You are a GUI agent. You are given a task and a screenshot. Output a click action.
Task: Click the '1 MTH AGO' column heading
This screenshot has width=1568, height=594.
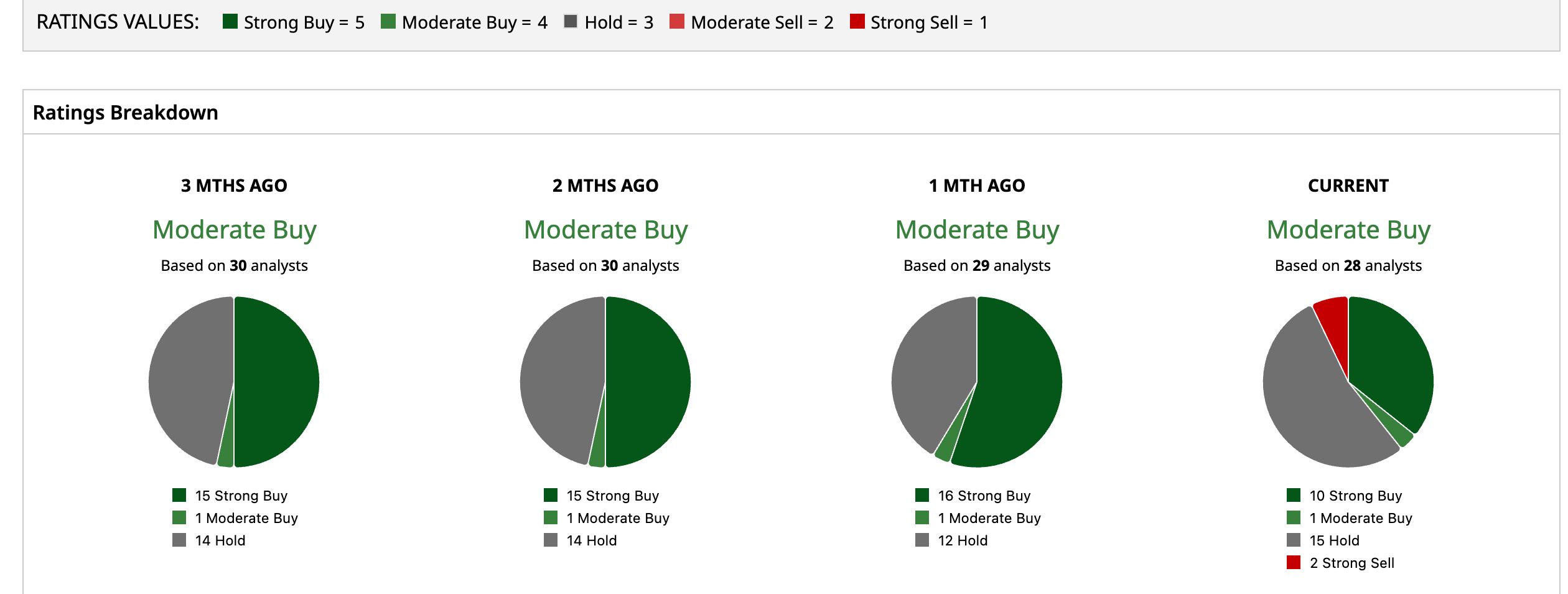[977, 186]
